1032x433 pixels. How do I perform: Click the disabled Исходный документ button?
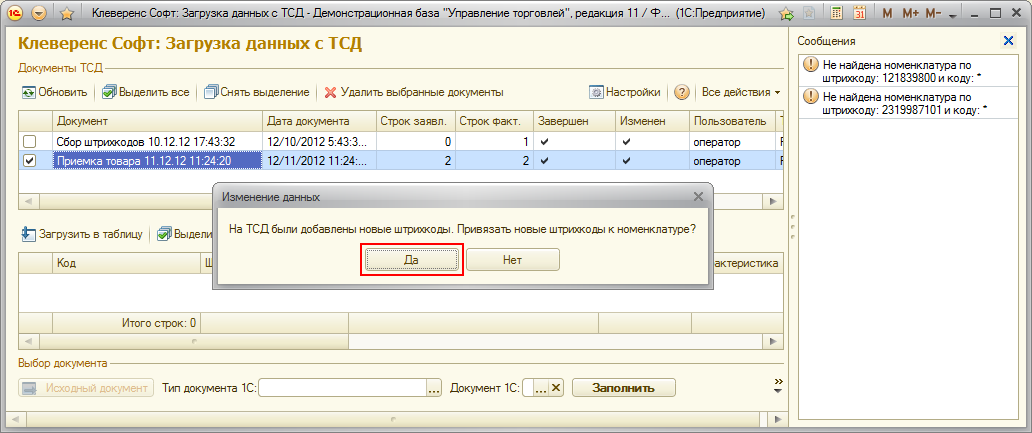(x=87, y=388)
